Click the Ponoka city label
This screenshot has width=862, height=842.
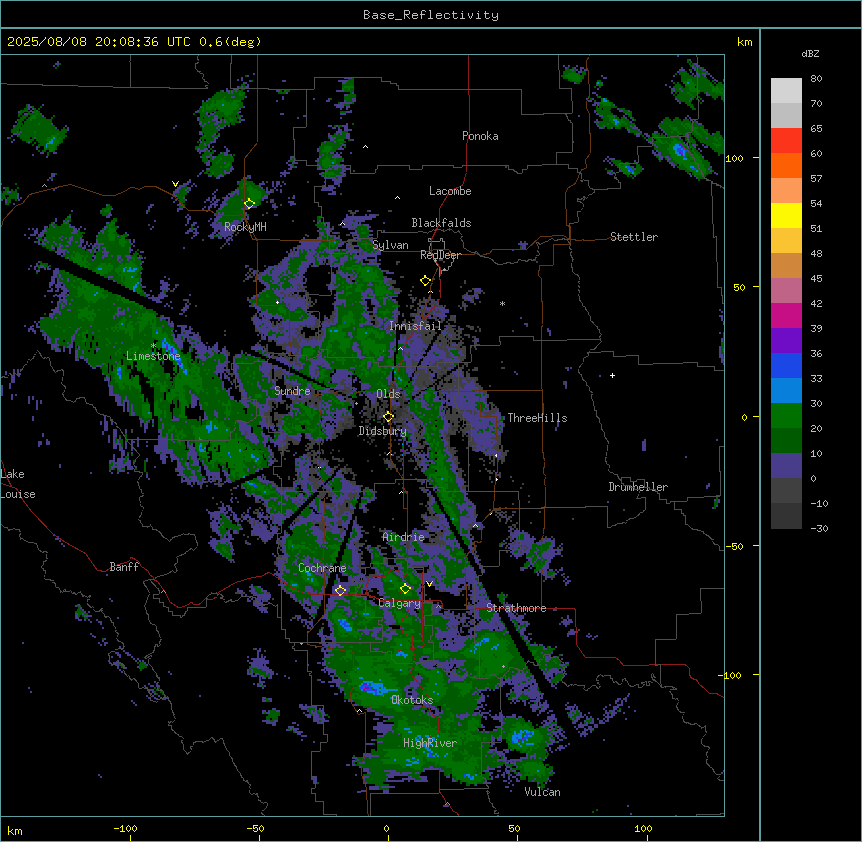(480, 136)
